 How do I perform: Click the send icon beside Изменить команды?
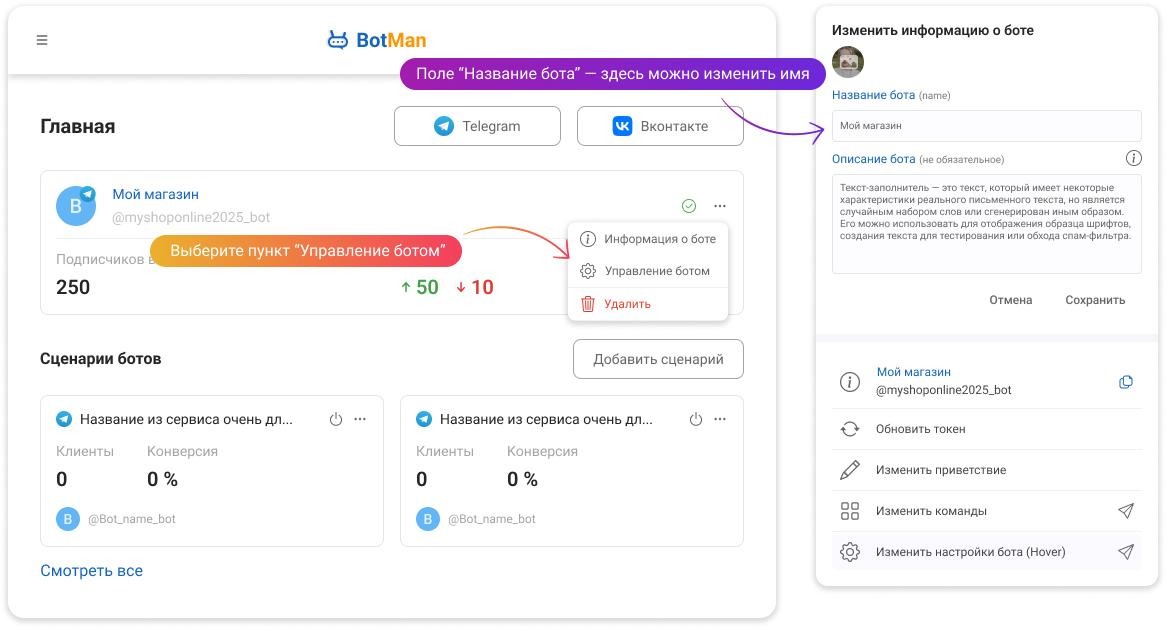1126,510
